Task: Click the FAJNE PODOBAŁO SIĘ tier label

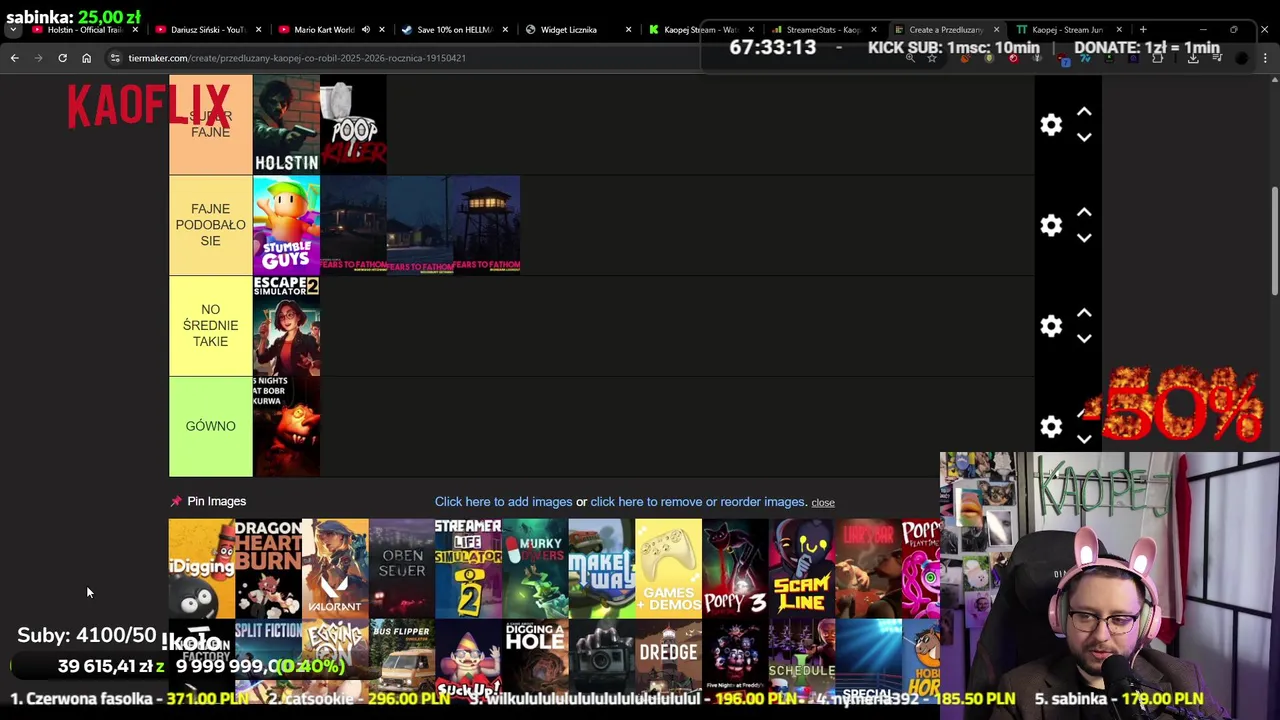Action: [x=210, y=225]
